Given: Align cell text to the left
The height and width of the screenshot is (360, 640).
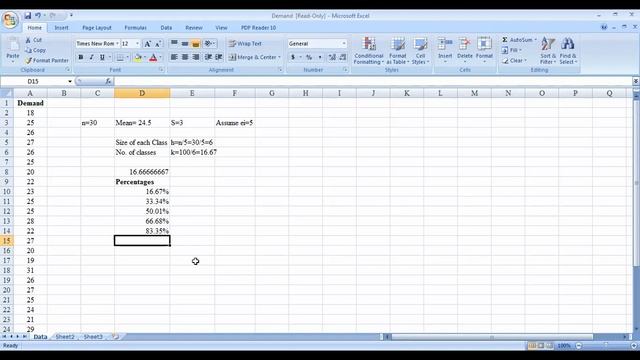Looking at the screenshot, I should coord(174,57).
